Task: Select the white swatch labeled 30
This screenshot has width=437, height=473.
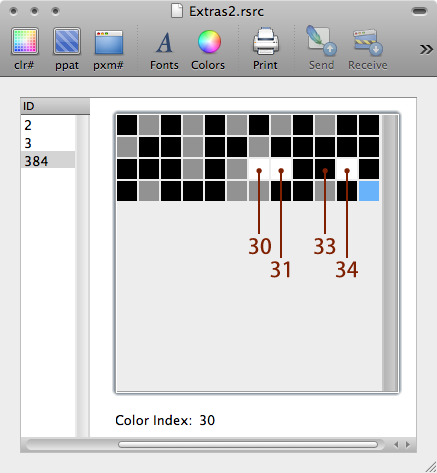Action: pos(259,169)
